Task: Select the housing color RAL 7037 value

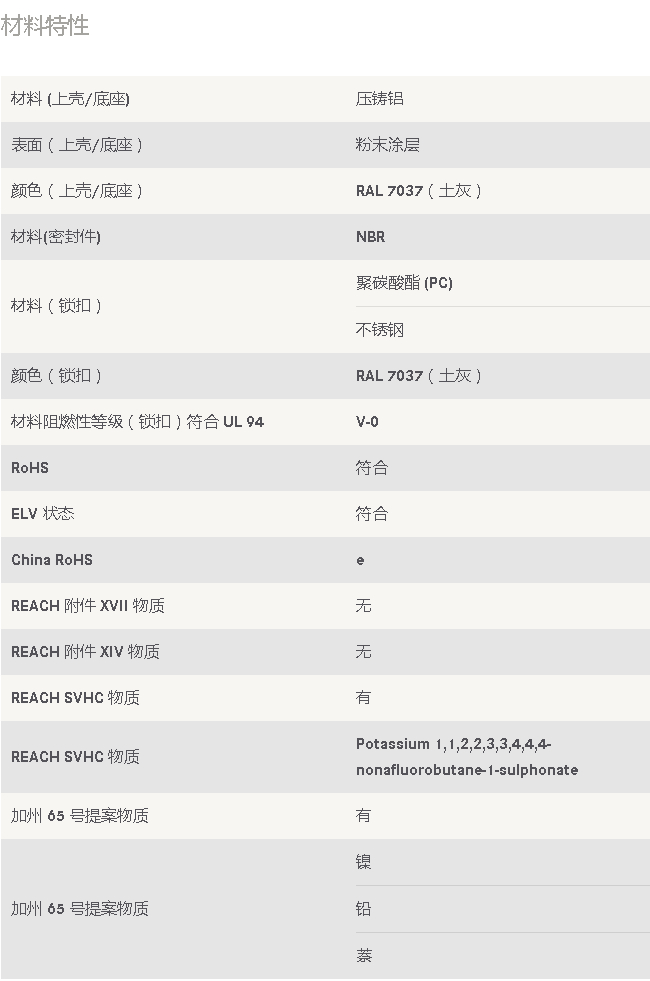Action: (419, 191)
